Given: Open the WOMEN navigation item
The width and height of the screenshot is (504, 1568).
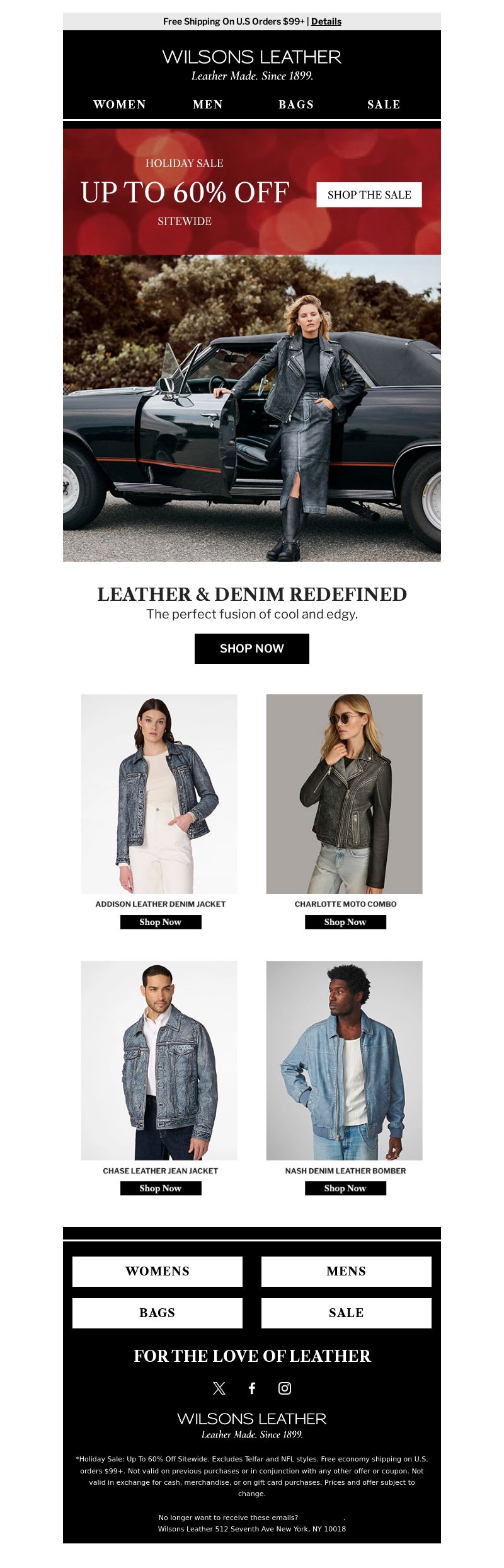Looking at the screenshot, I should pyautogui.click(x=120, y=105).
